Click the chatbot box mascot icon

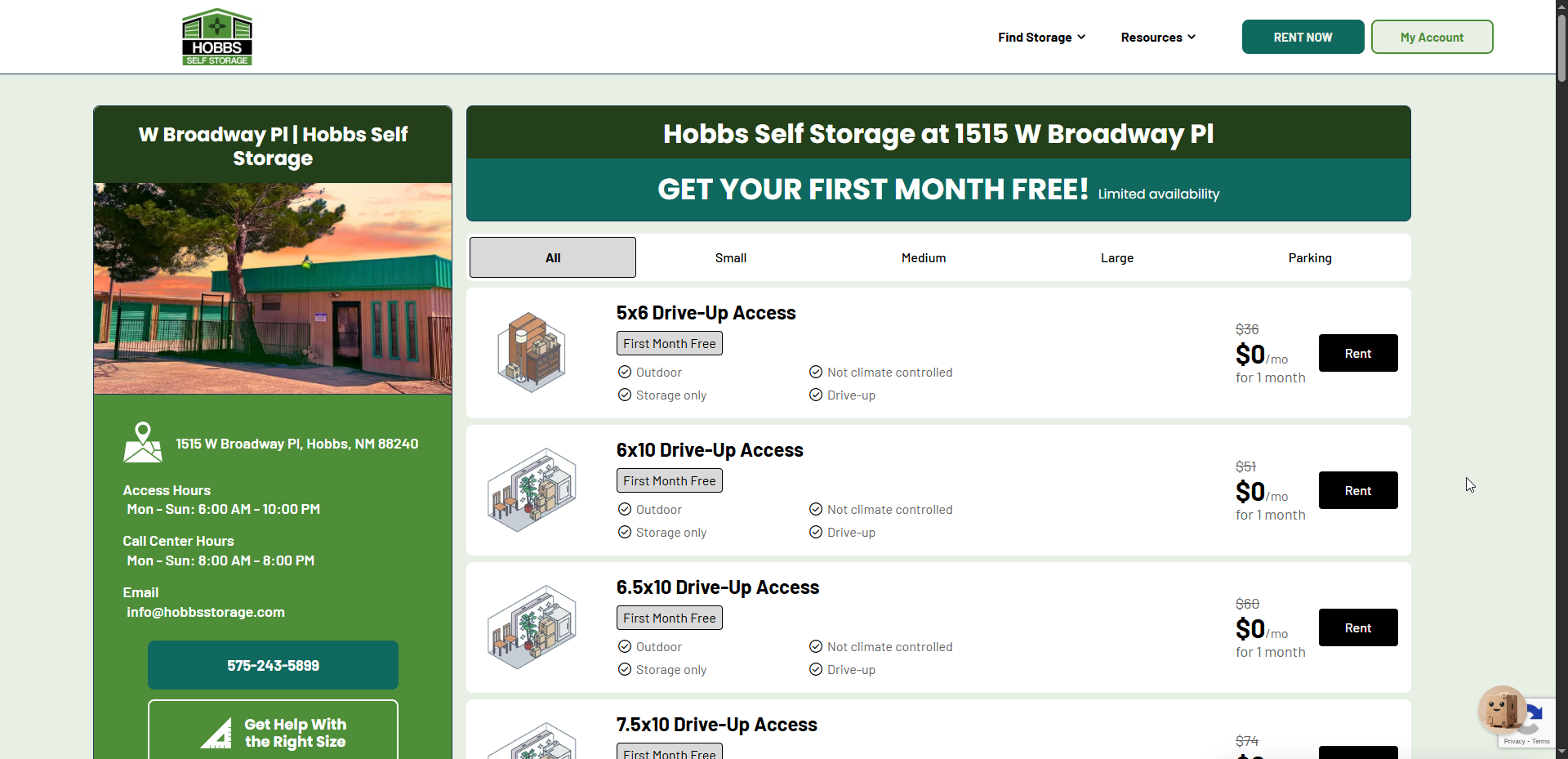(x=1502, y=709)
